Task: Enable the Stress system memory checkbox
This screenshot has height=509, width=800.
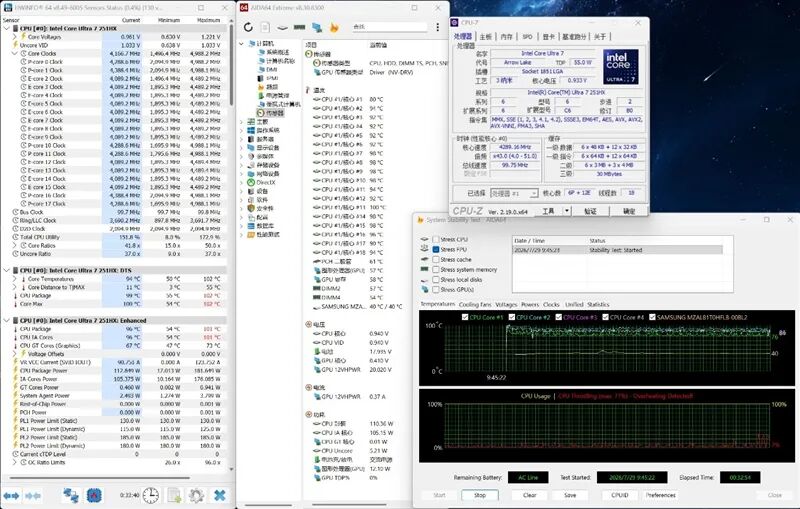Action: 436,269
